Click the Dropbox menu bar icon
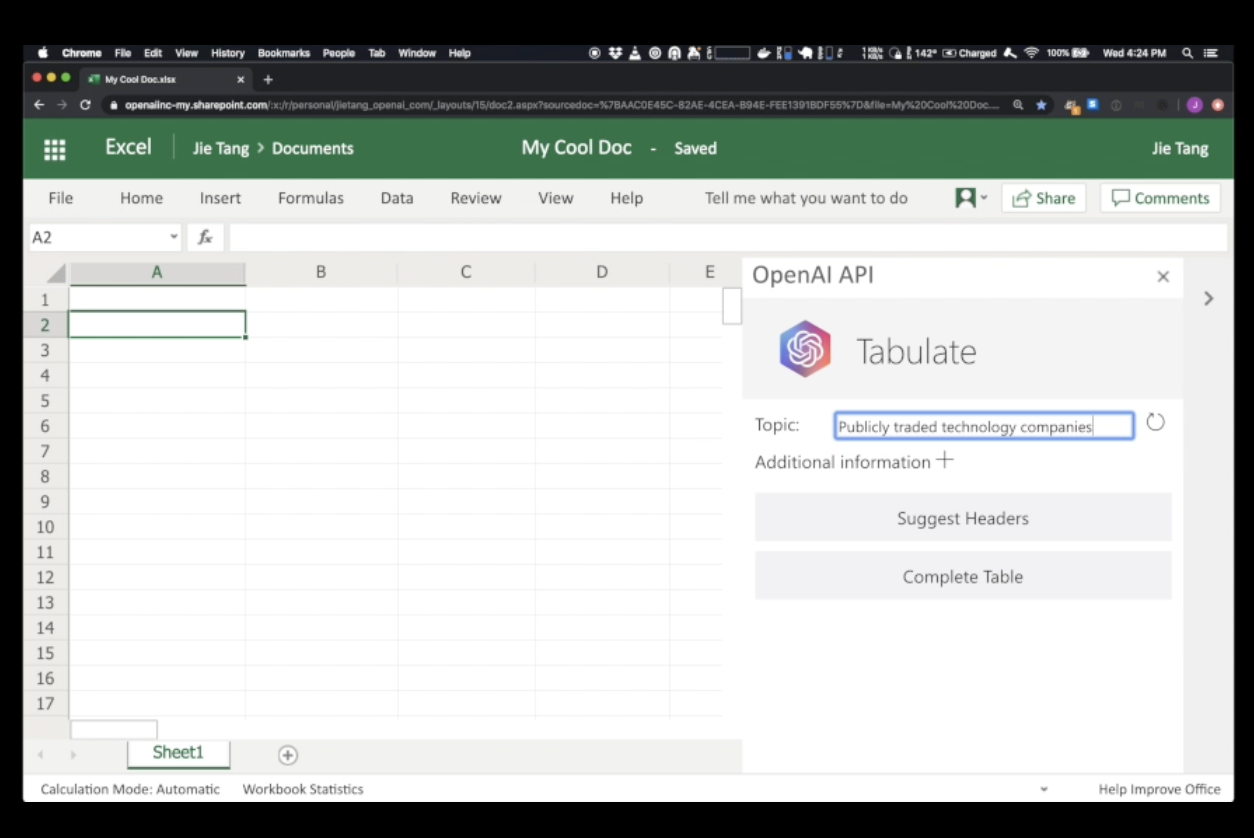1254x838 pixels. [615, 53]
